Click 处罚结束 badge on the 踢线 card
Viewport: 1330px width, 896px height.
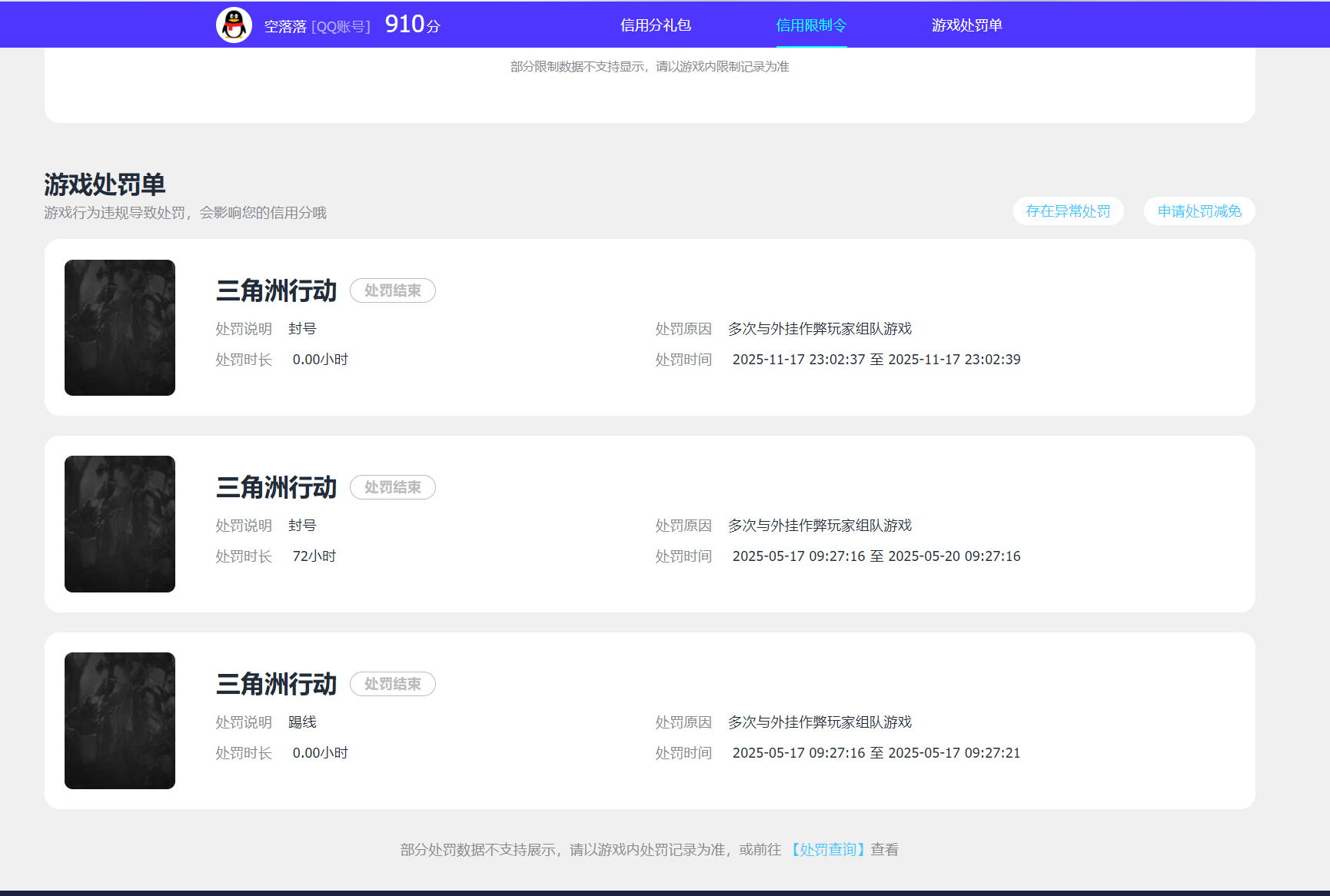[393, 684]
